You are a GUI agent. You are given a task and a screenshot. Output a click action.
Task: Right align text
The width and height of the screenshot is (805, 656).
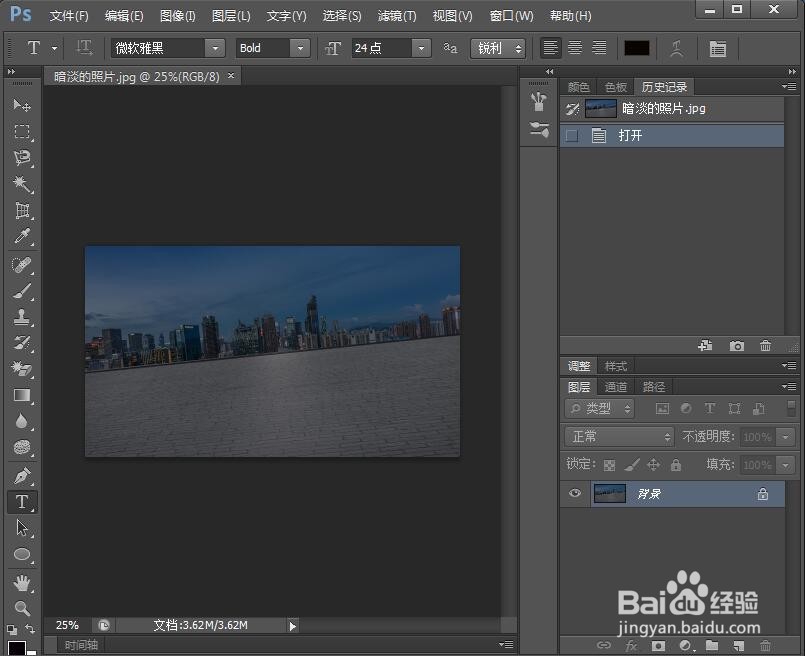pos(599,48)
